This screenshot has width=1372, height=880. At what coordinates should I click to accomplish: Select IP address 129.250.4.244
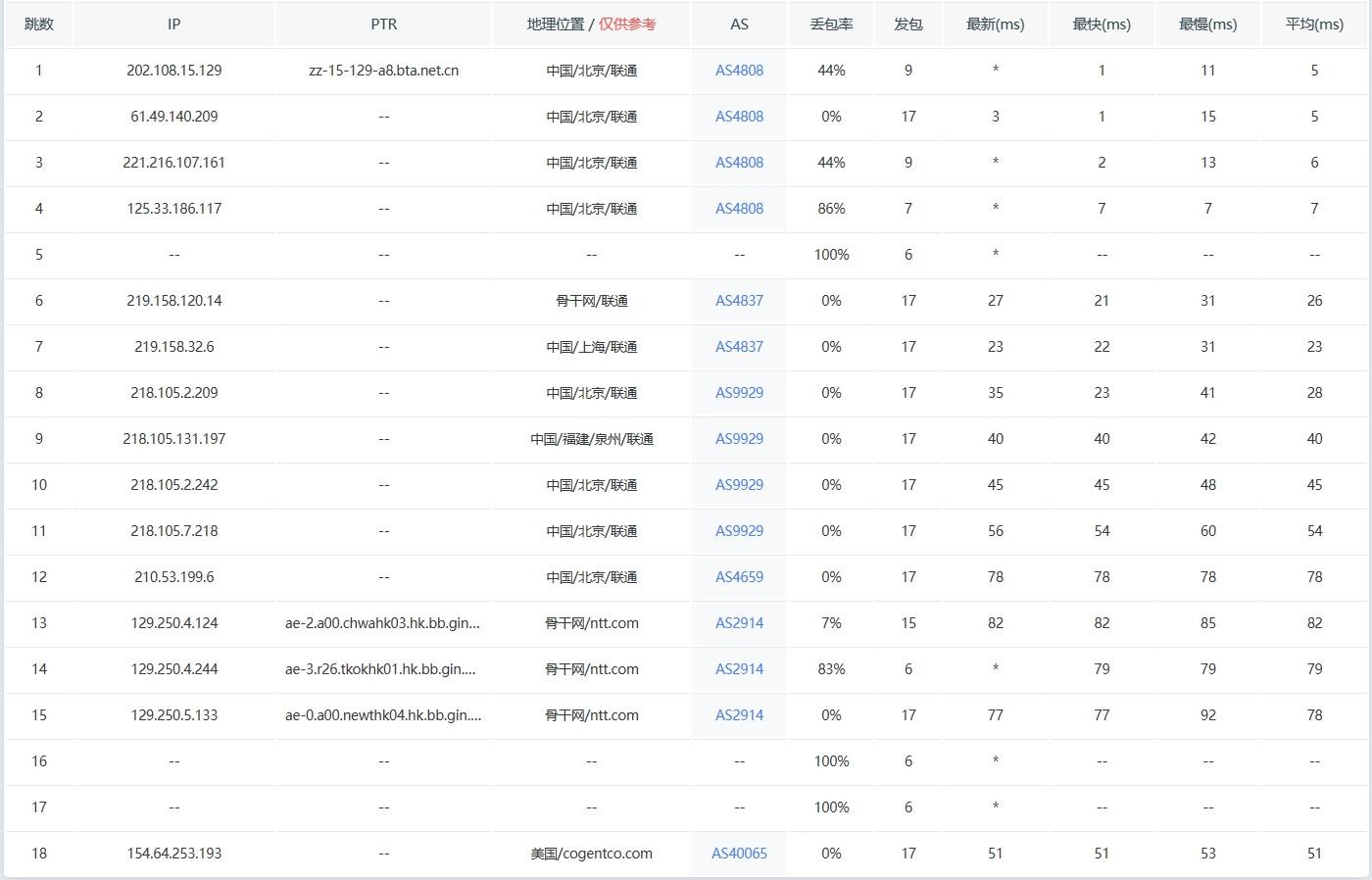click(174, 669)
